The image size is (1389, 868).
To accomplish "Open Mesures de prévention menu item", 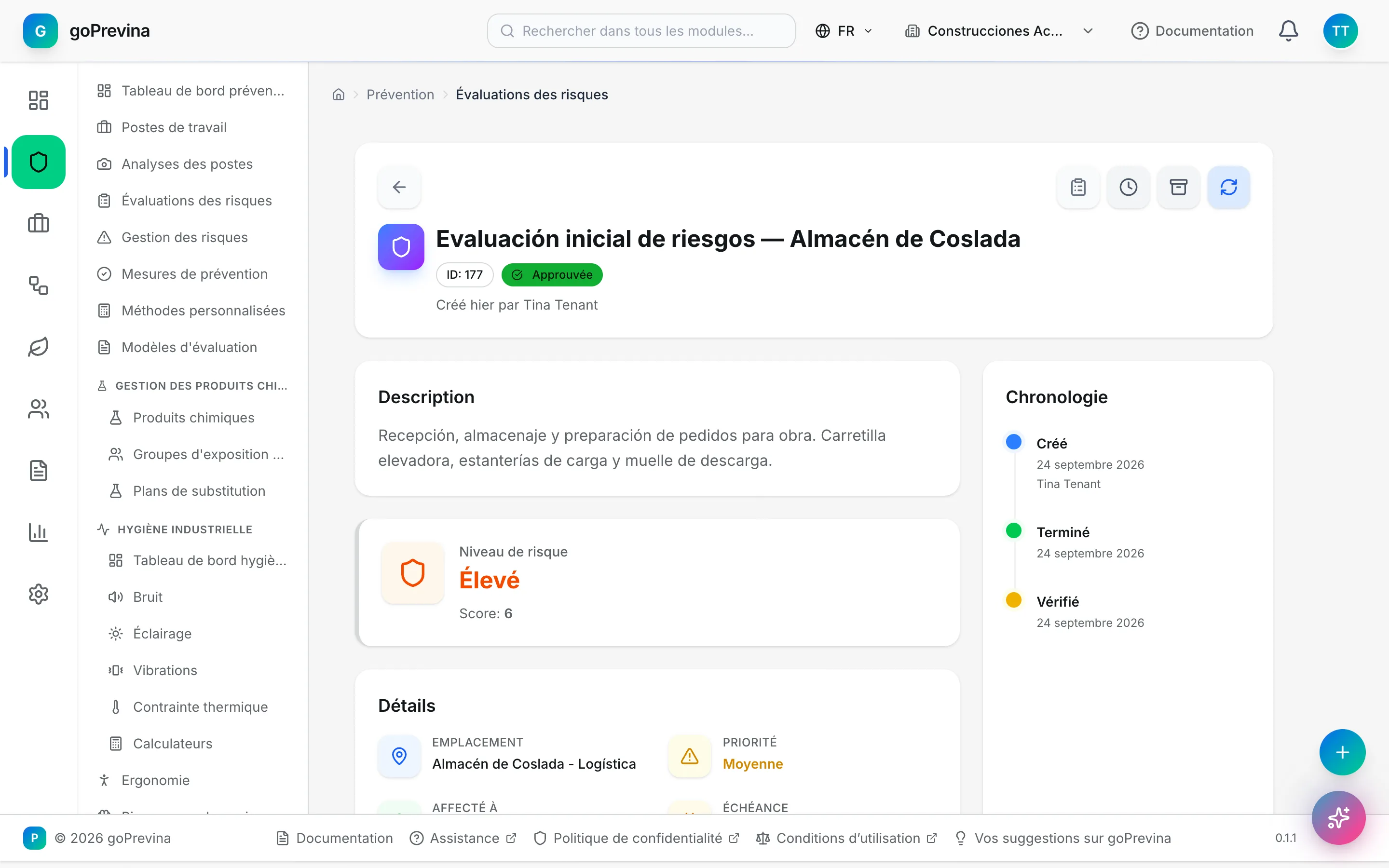I will coord(193,274).
